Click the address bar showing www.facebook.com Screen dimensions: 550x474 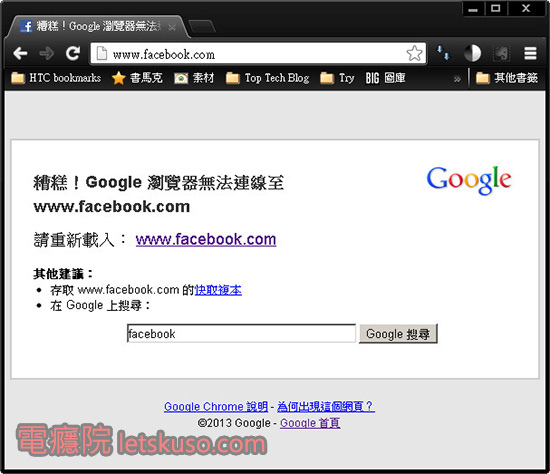pos(258,54)
